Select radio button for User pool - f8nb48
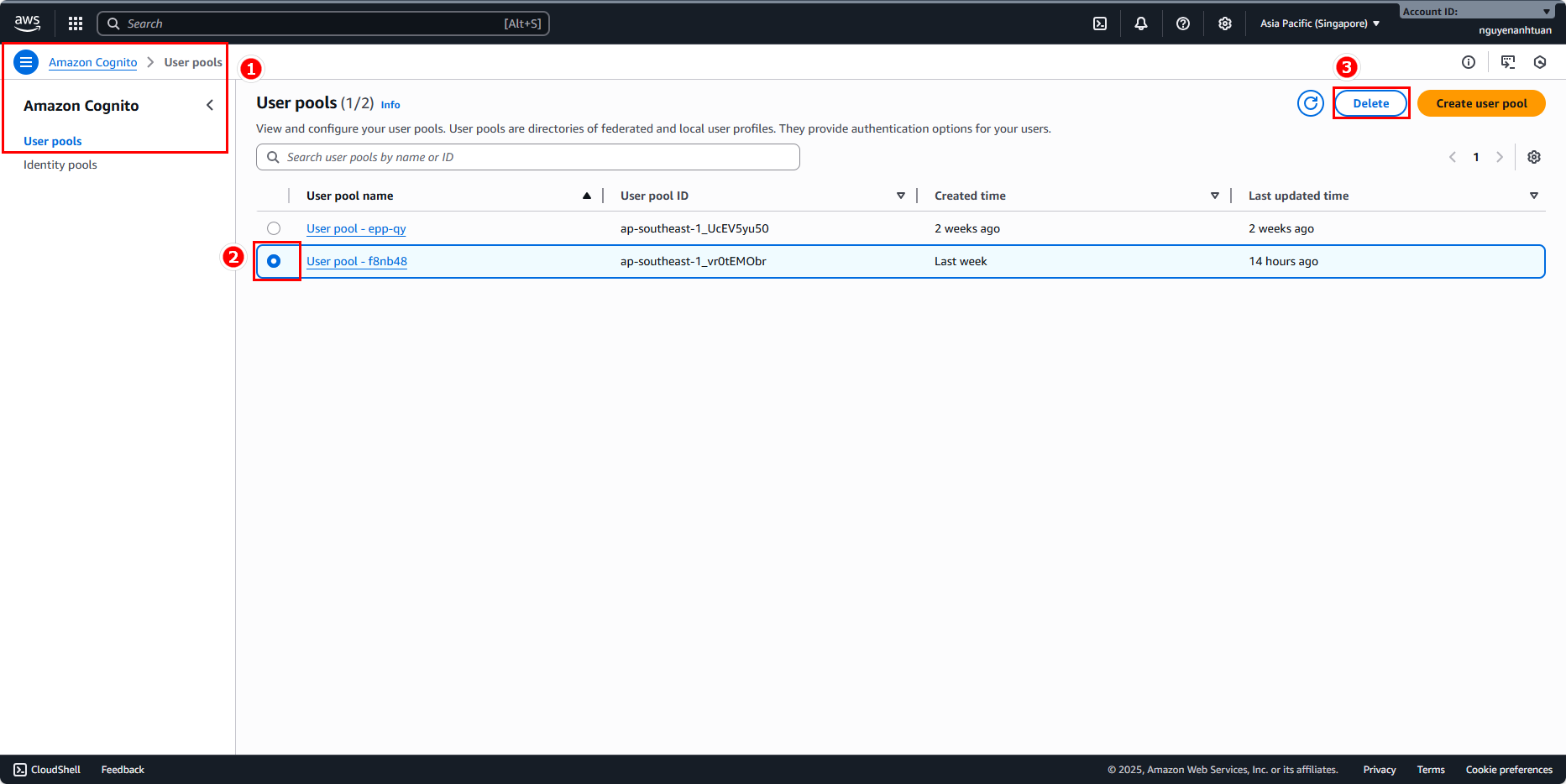This screenshot has width=1566, height=784. (274, 261)
